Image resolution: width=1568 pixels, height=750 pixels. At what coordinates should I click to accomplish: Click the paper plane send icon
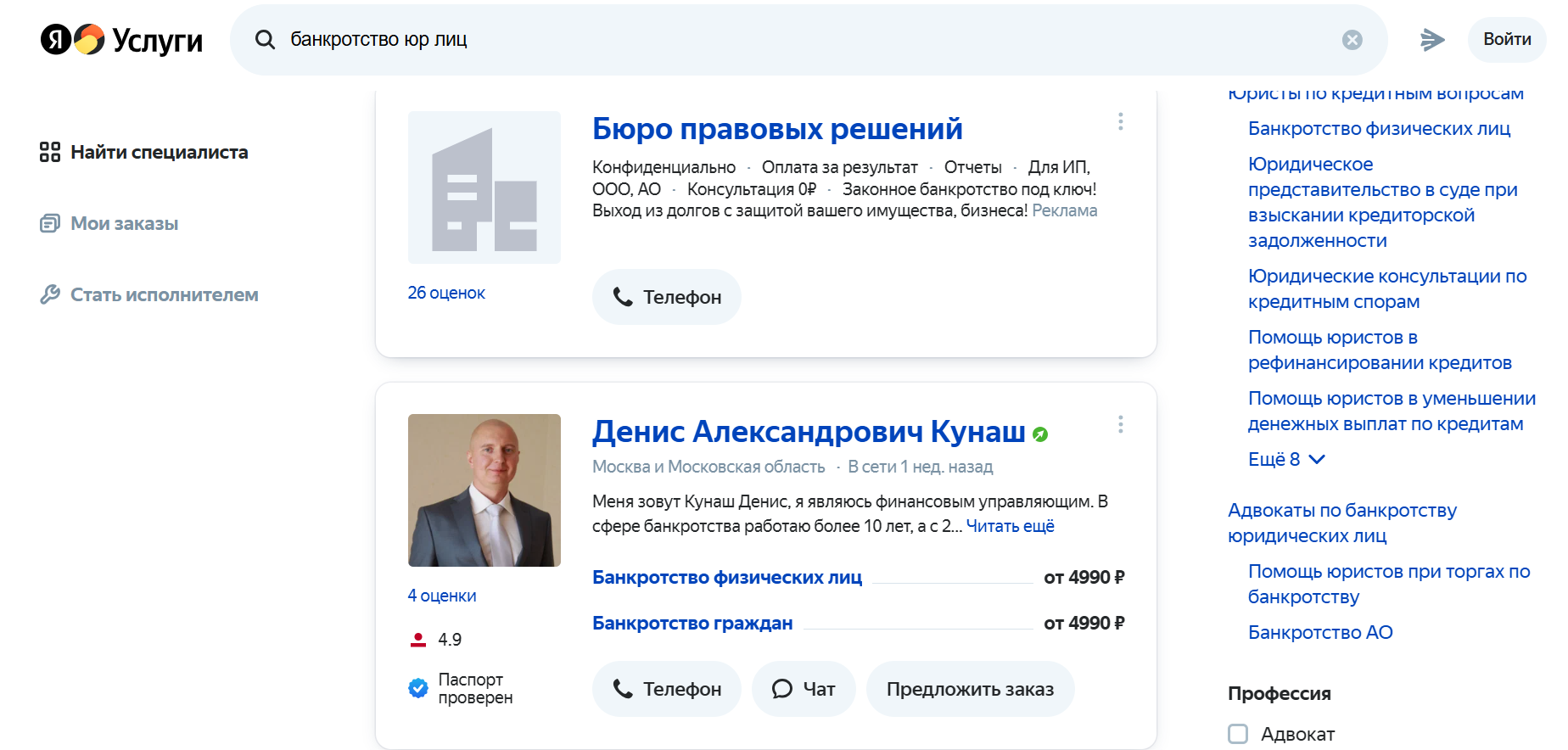1432,40
